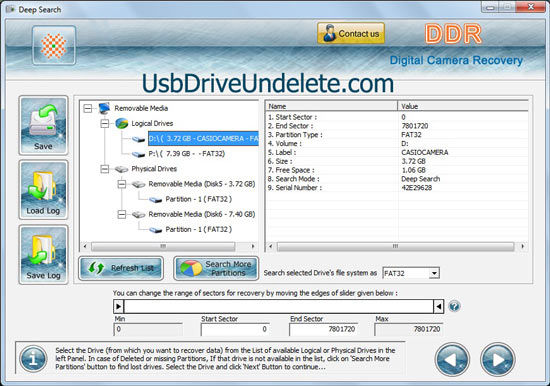Click the details table horizontal scrollbar
550x386 pixels.
click(395, 246)
